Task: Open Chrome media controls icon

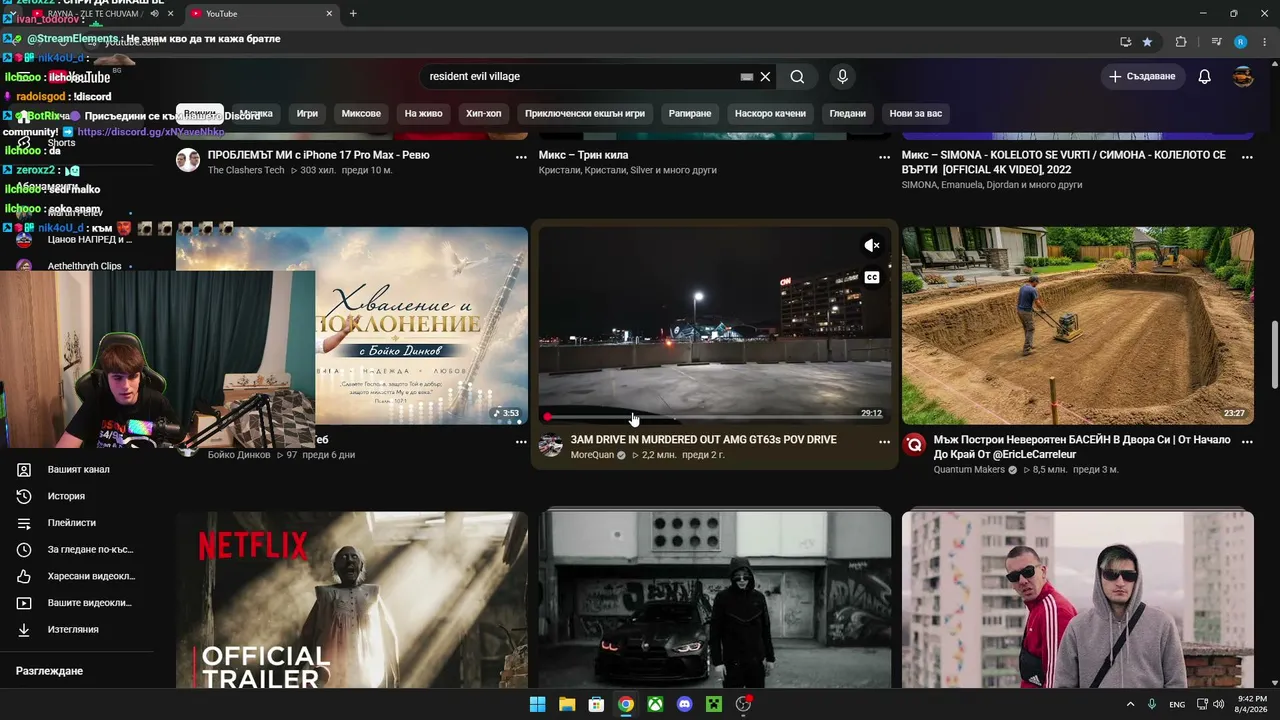Action: click(1216, 42)
